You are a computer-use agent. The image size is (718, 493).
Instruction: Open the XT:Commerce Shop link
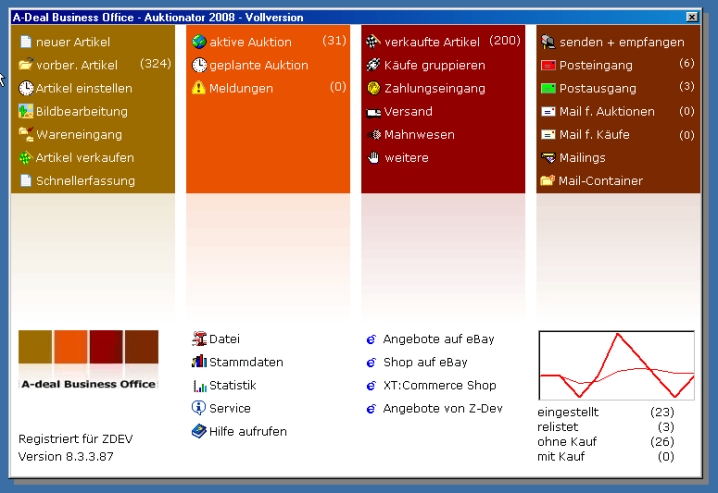pos(439,385)
